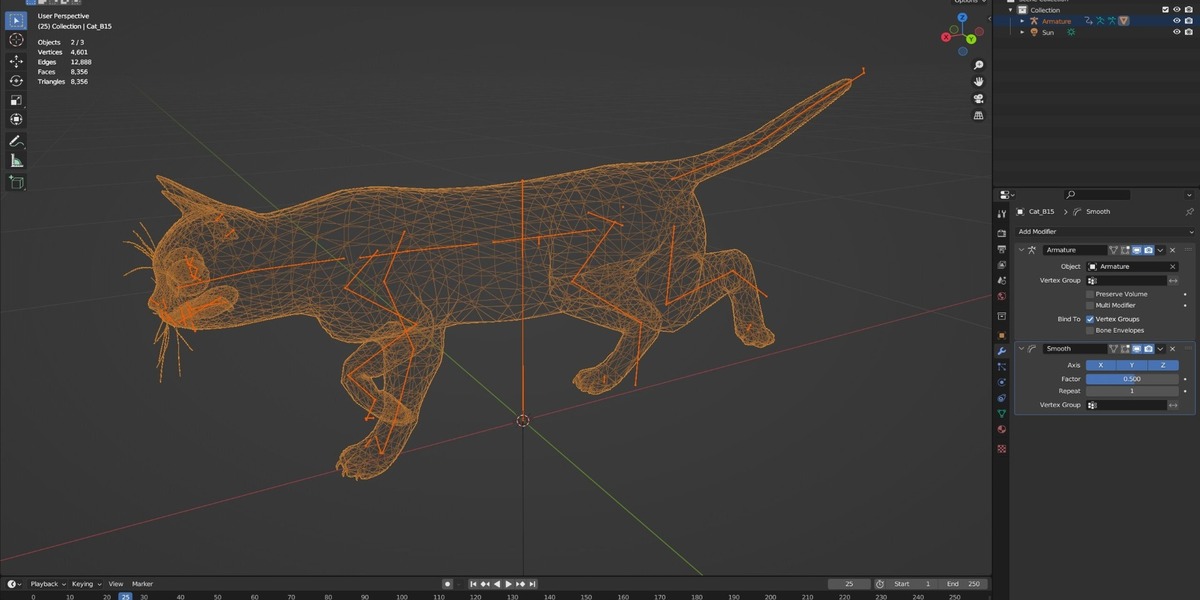Click the pan view hand icon

(978, 81)
